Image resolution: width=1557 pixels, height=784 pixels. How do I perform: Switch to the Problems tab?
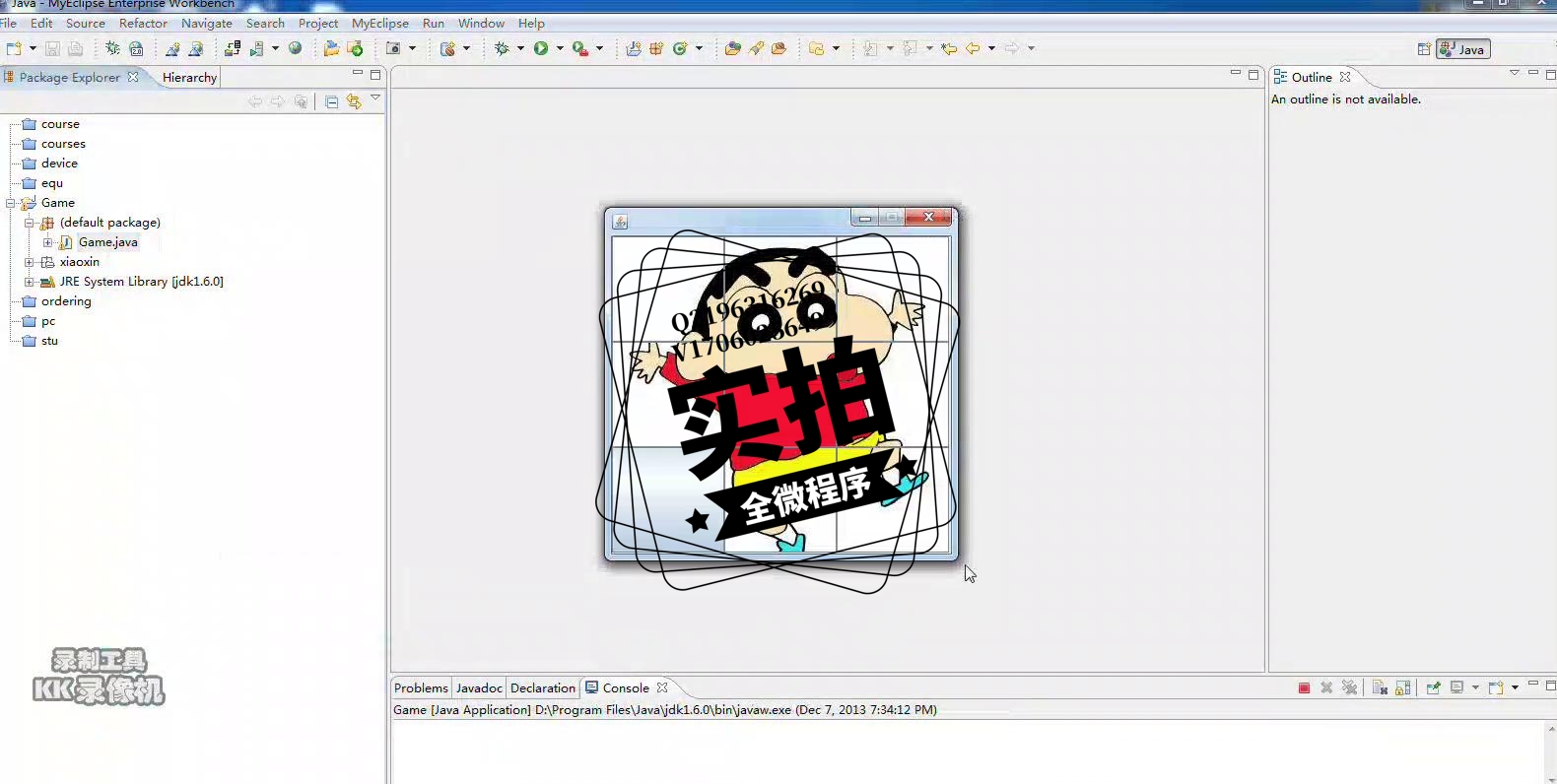[421, 687]
